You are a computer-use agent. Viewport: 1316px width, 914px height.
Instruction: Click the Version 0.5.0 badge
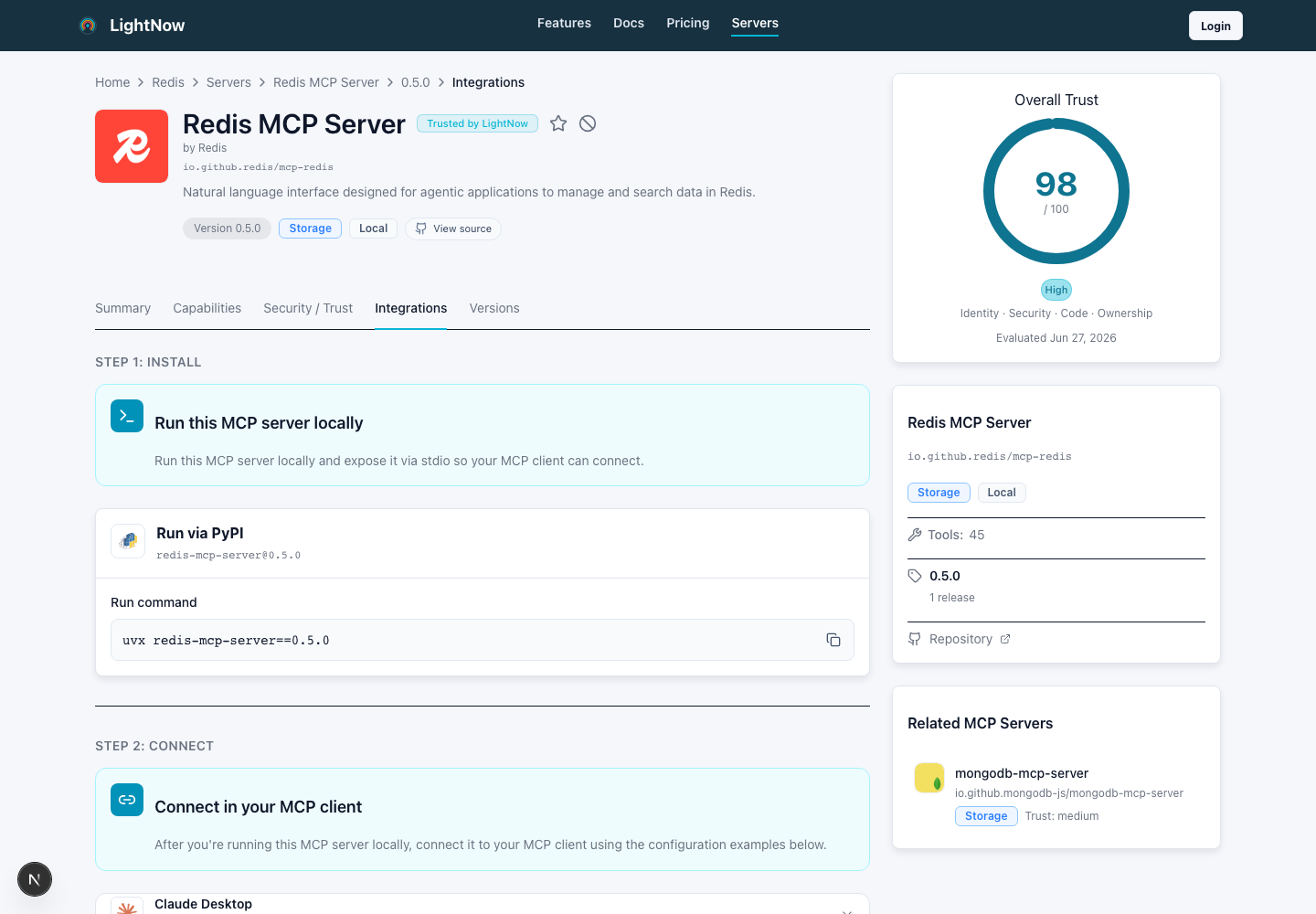pyautogui.click(x=227, y=228)
